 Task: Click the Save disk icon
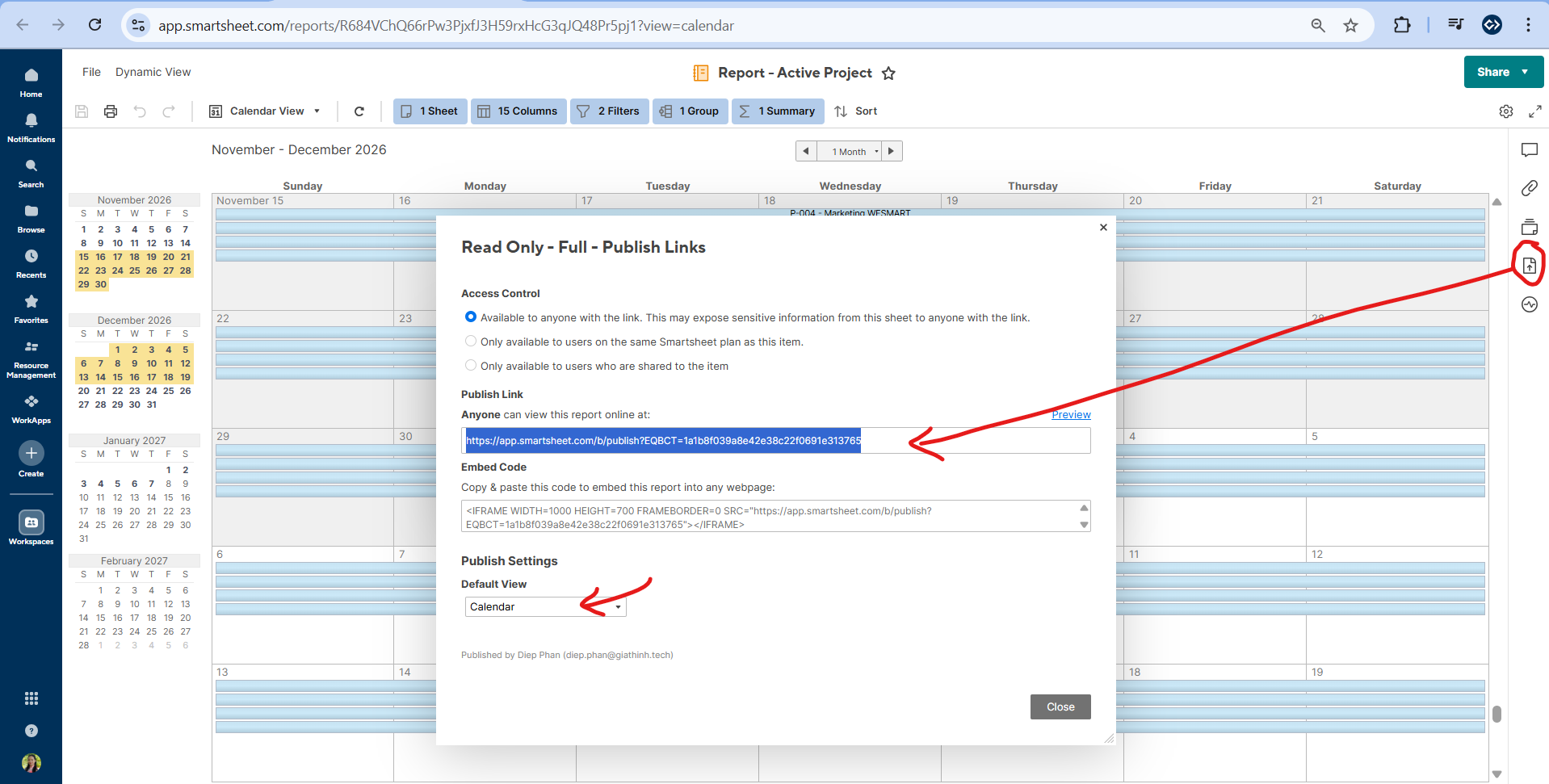click(x=82, y=111)
